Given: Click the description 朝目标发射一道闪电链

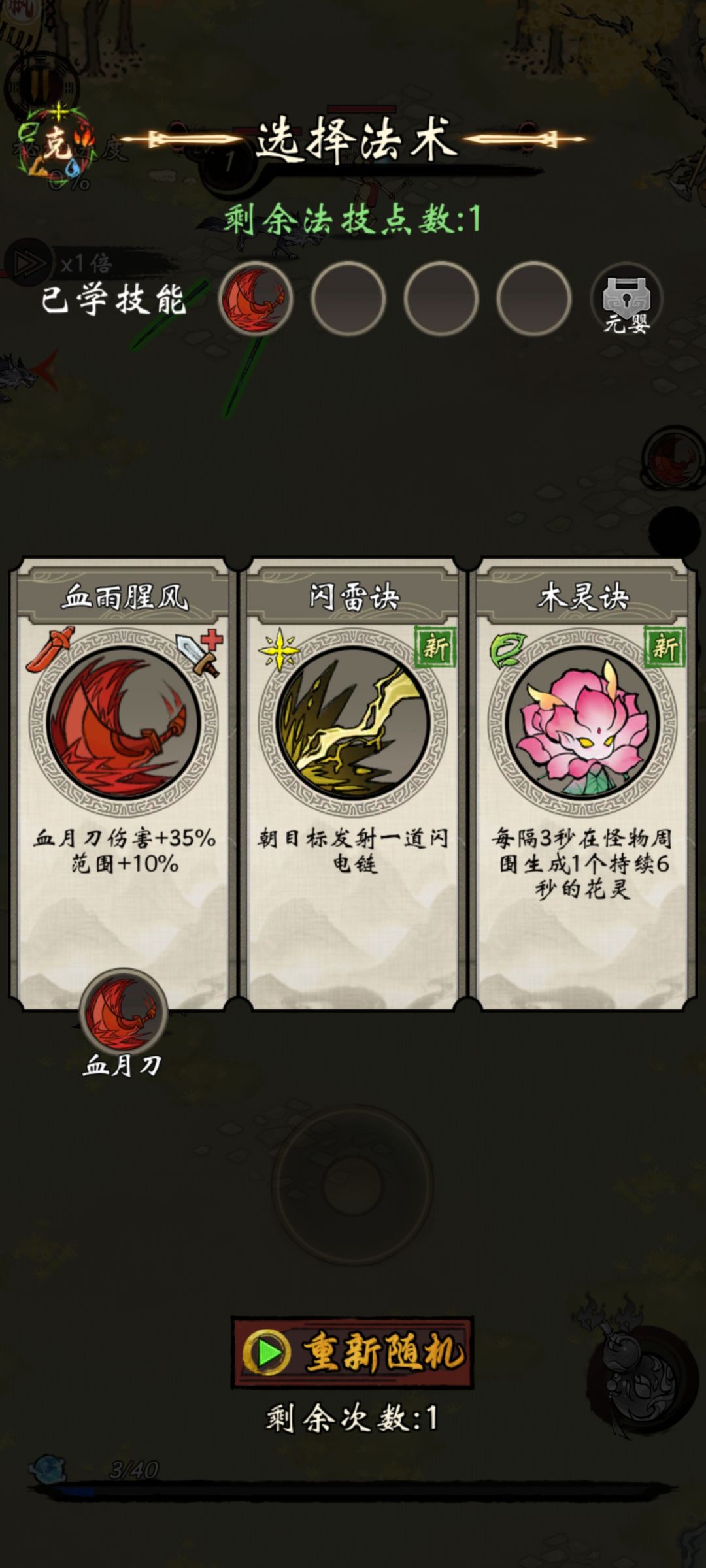Looking at the screenshot, I should pos(353,851).
